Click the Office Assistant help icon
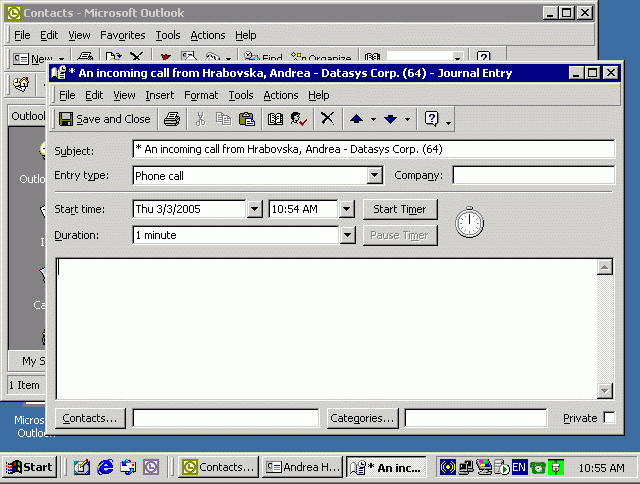 coord(431,119)
